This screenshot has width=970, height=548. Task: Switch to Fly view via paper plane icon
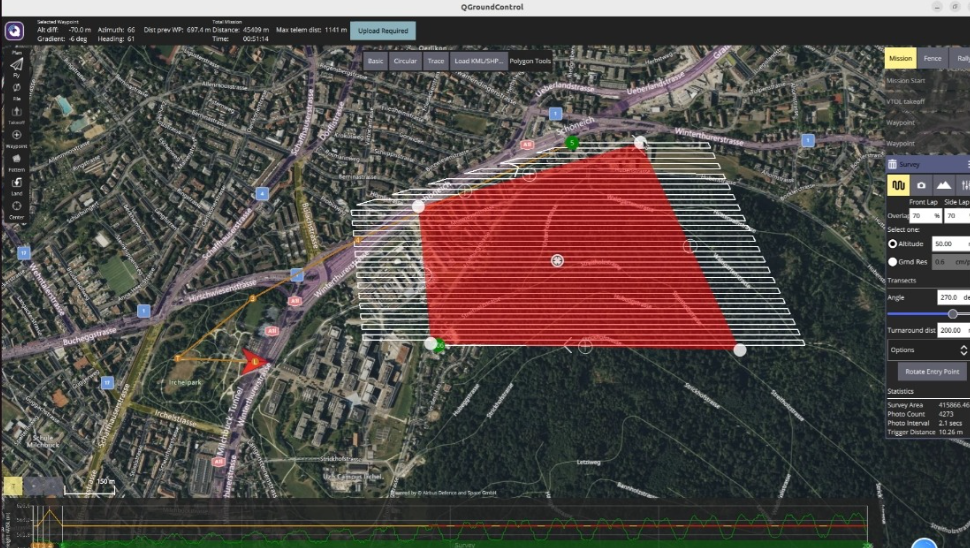tap(16, 63)
